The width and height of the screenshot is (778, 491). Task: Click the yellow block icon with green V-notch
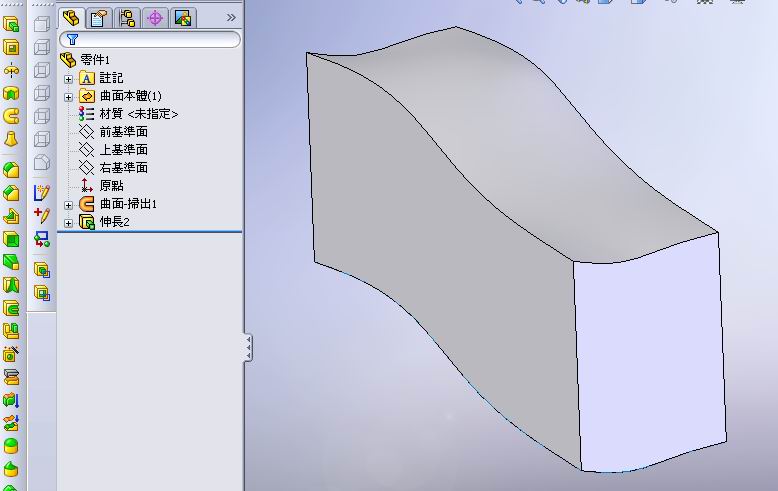[11, 285]
